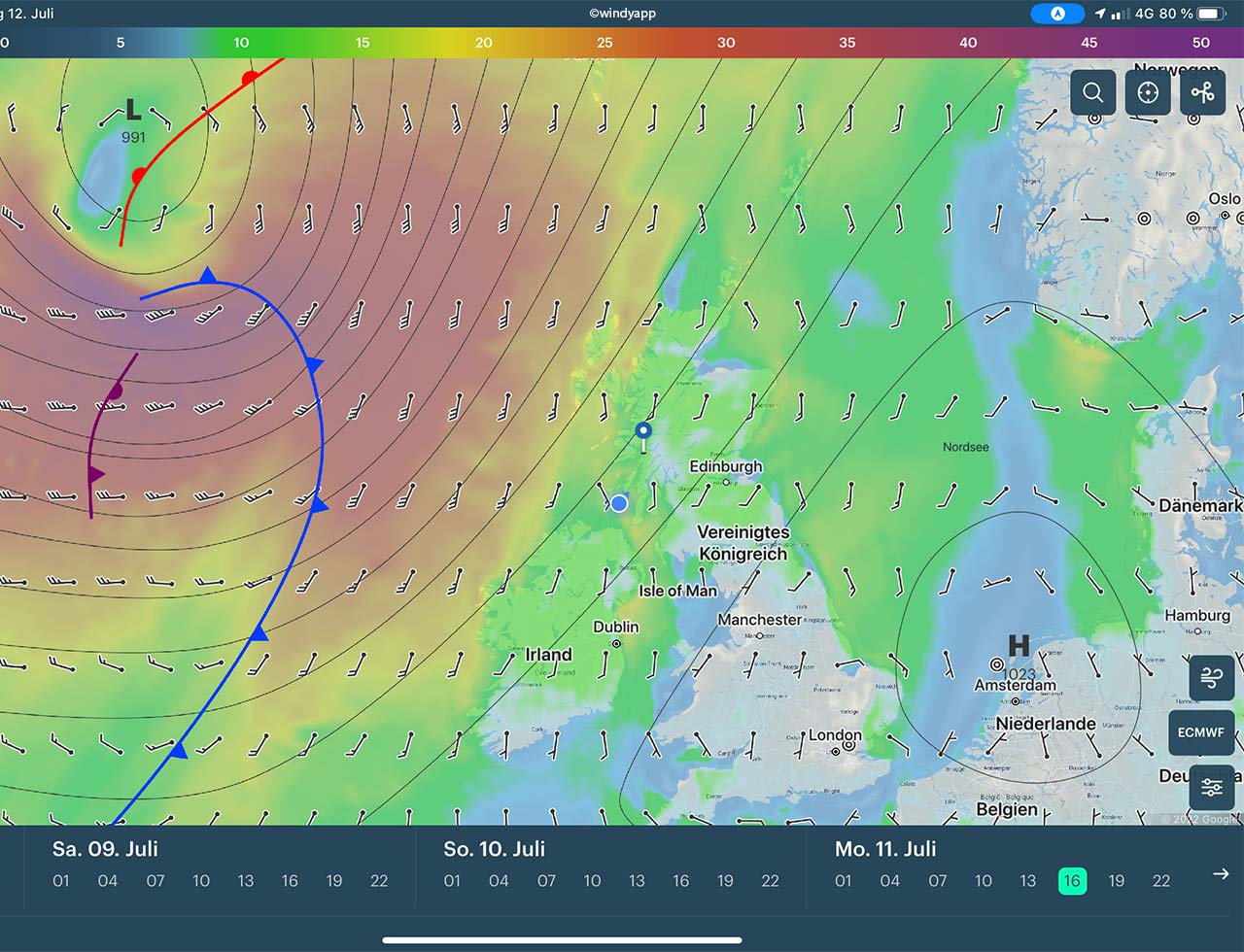Select hour 07 on So. 10. Juli
Screen dimensions: 1244x952
tap(546, 881)
